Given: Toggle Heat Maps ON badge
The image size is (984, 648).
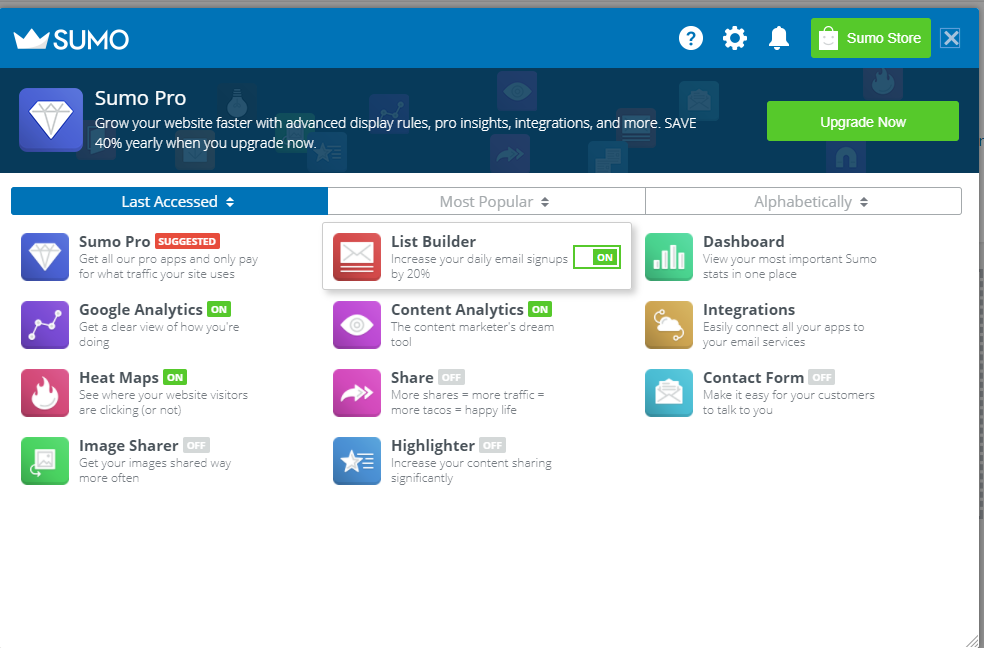Looking at the screenshot, I should (175, 377).
